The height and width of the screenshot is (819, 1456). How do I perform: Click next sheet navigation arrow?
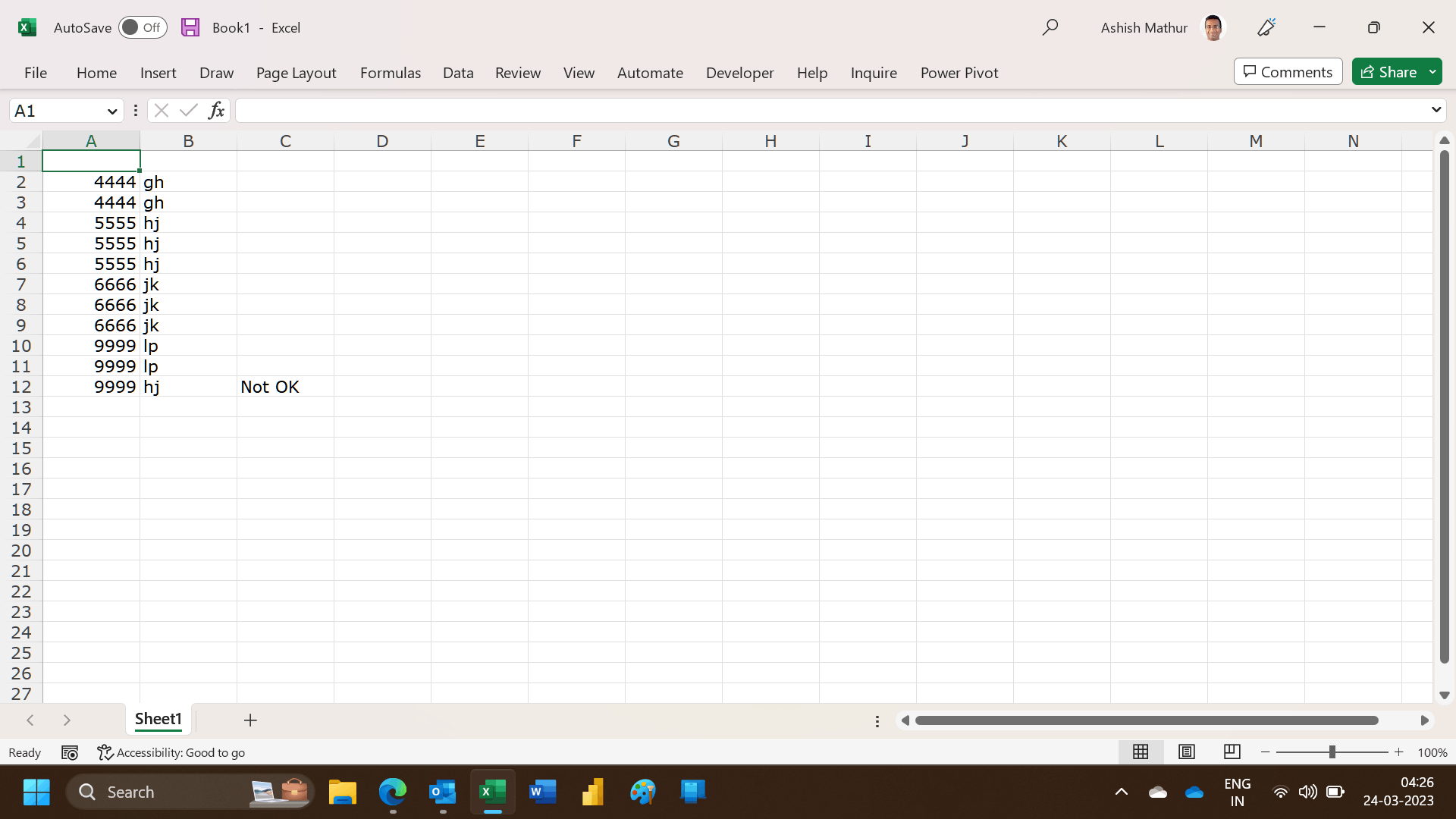67,720
